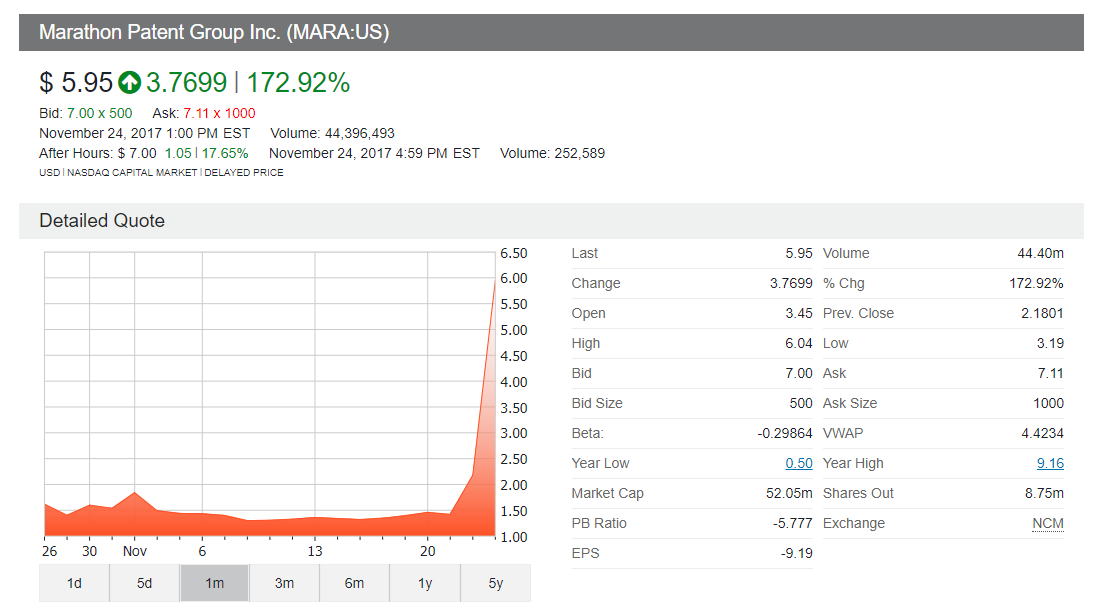The width and height of the screenshot is (1104, 613).
Task: Click the 172.92% header percentage
Action: [298, 82]
